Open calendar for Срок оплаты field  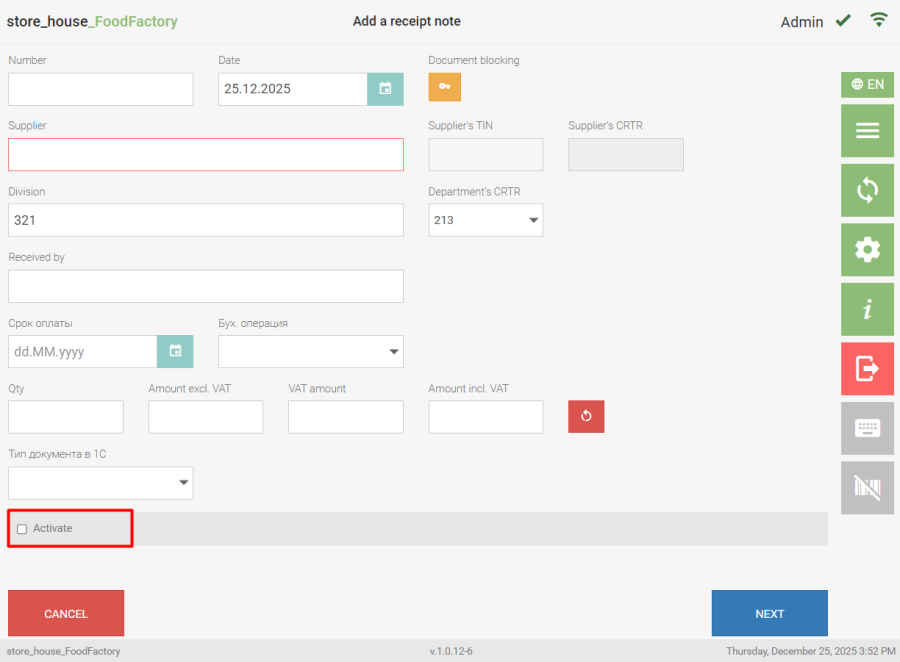(x=175, y=351)
